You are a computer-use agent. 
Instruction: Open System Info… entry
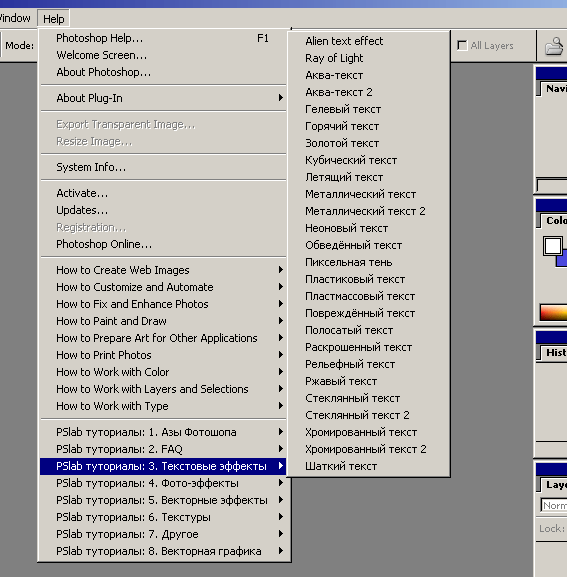coord(163,167)
